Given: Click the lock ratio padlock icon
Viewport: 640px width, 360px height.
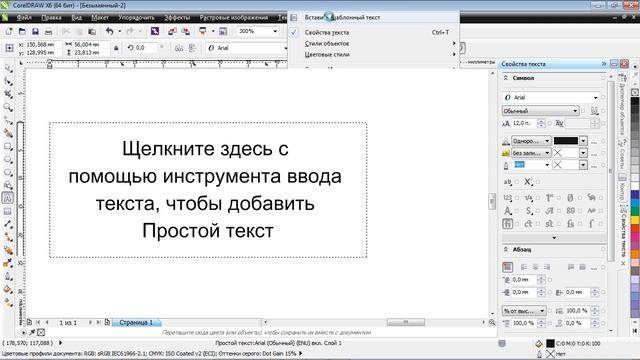Looking at the screenshot, I should (x=116, y=48).
